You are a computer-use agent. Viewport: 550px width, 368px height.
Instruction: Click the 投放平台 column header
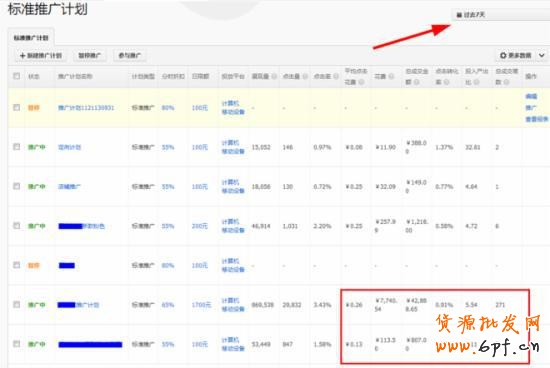(233, 76)
